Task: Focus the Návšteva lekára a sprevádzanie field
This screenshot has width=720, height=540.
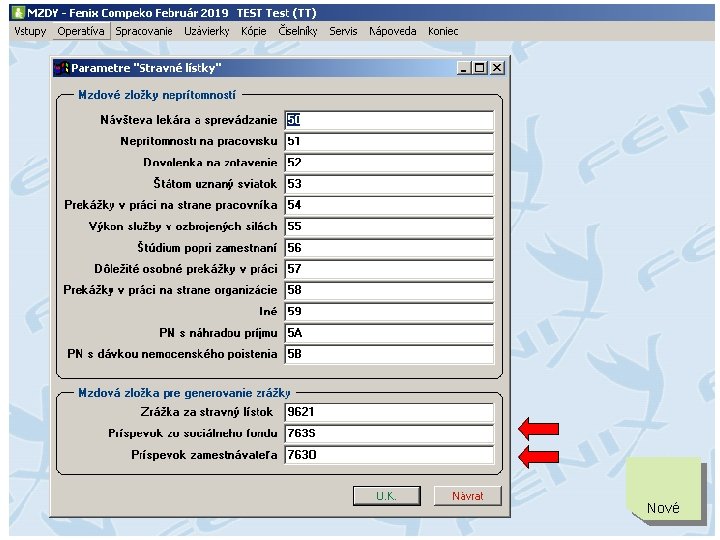Action: click(389, 120)
